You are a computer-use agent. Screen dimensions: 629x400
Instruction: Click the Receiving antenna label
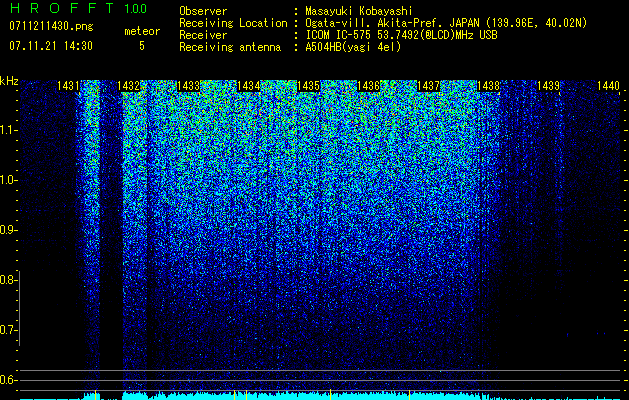[230, 47]
